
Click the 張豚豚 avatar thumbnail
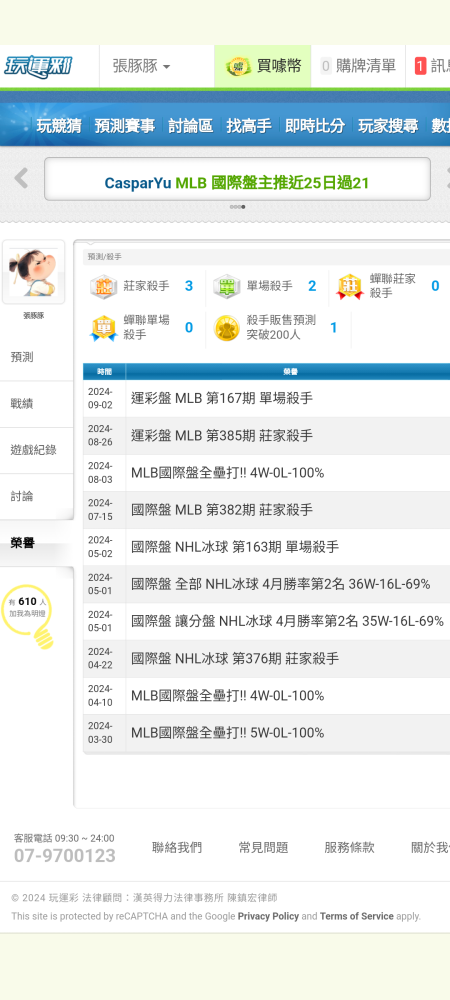(33, 272)
